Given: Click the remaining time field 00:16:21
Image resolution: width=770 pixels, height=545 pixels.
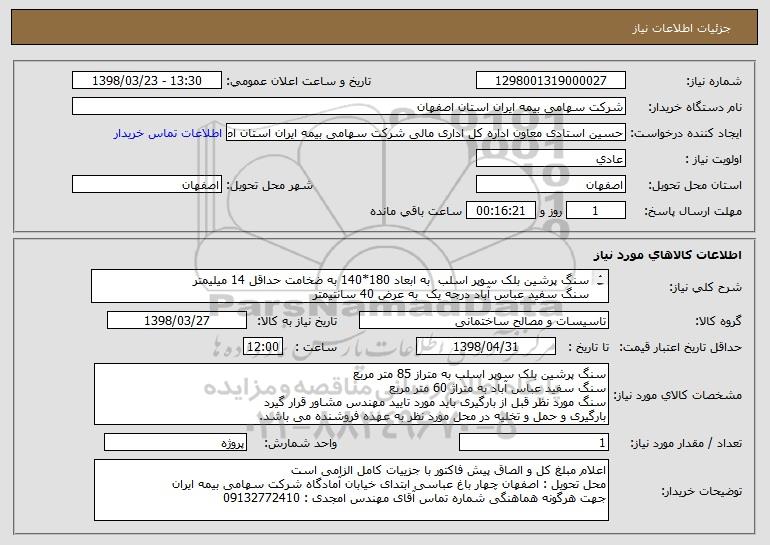Looking at the screenshot, I should tap(500, 211).
